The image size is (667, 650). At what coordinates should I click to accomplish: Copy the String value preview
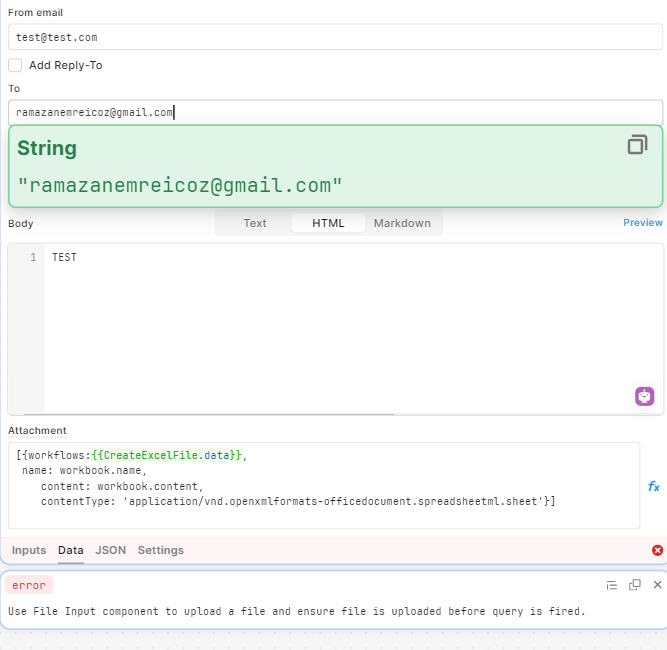pyautogui.click(x=637, y=144)
